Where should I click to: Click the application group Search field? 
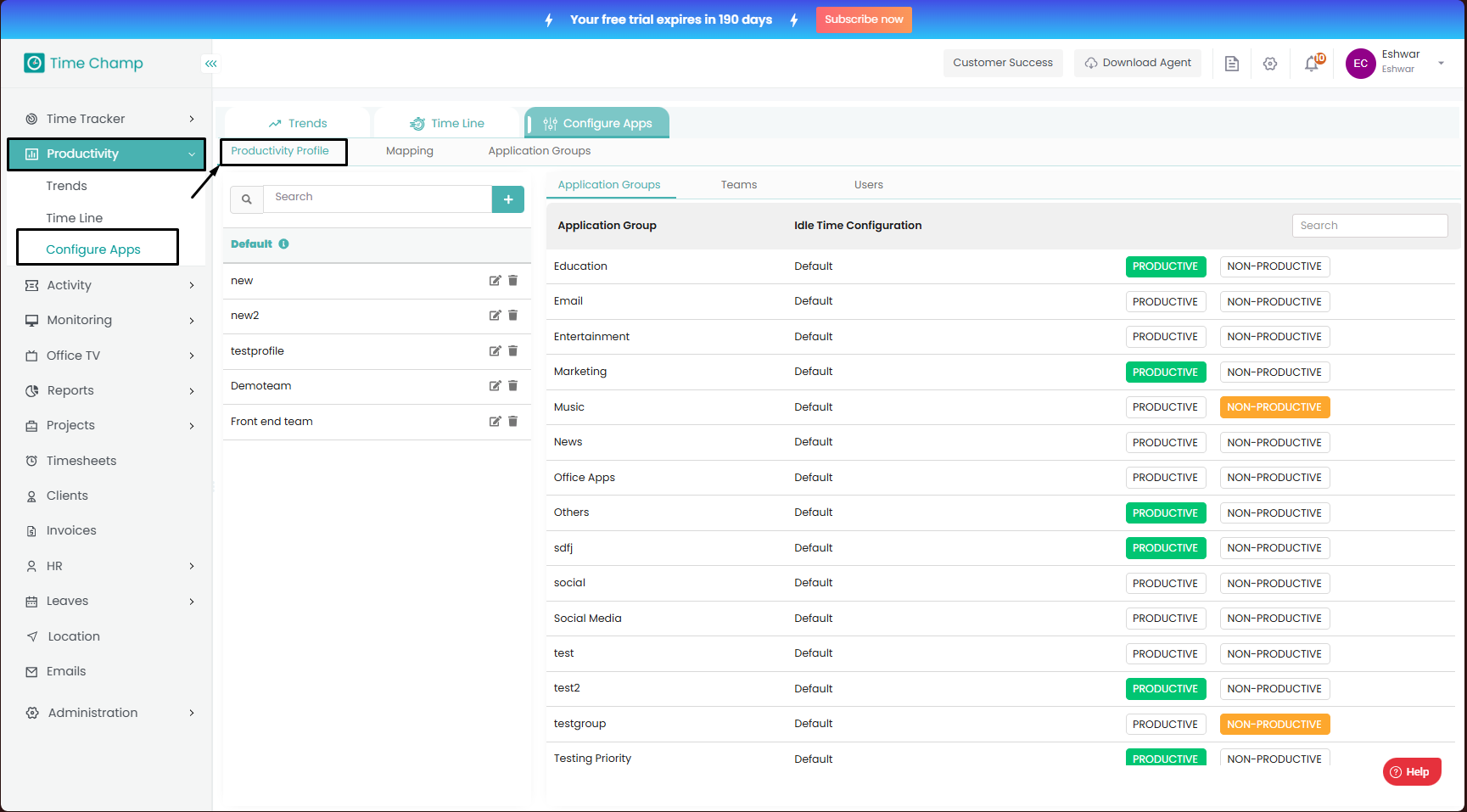1369,226
